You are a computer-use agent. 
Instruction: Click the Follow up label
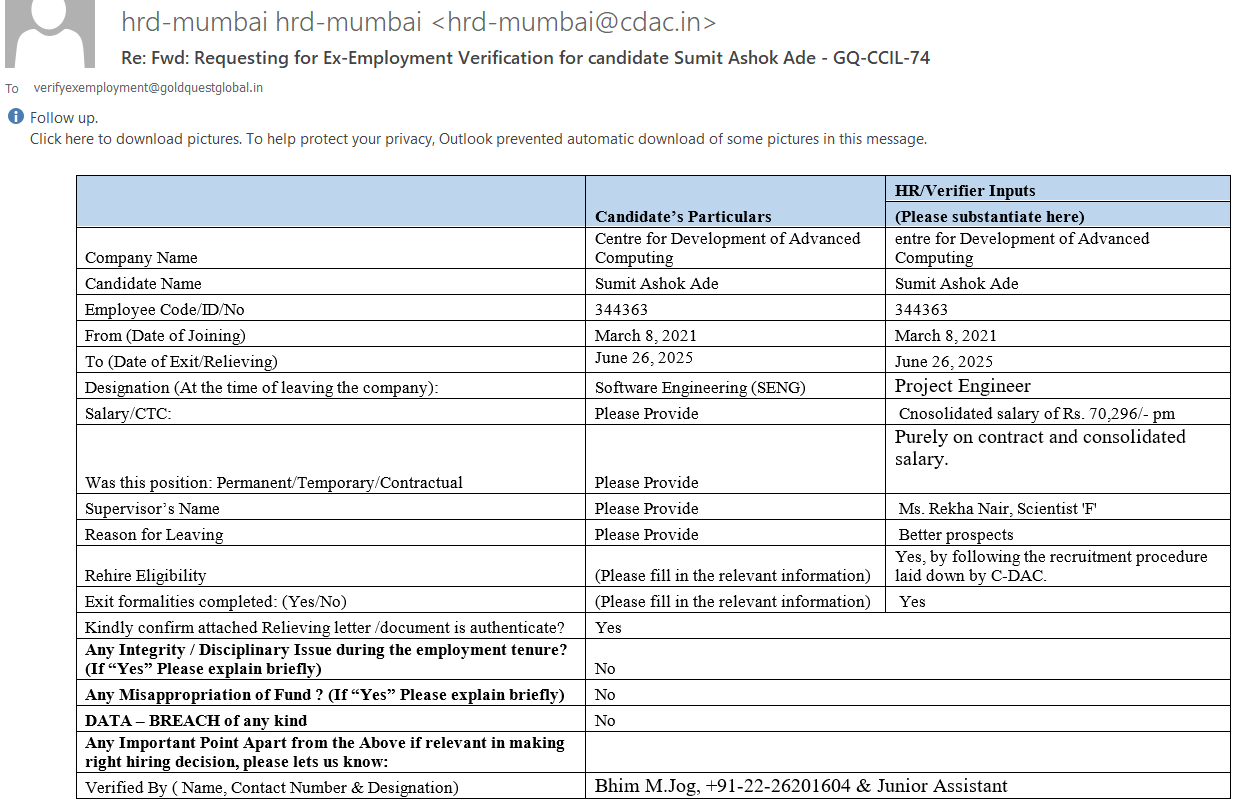[x=64, y=117]
